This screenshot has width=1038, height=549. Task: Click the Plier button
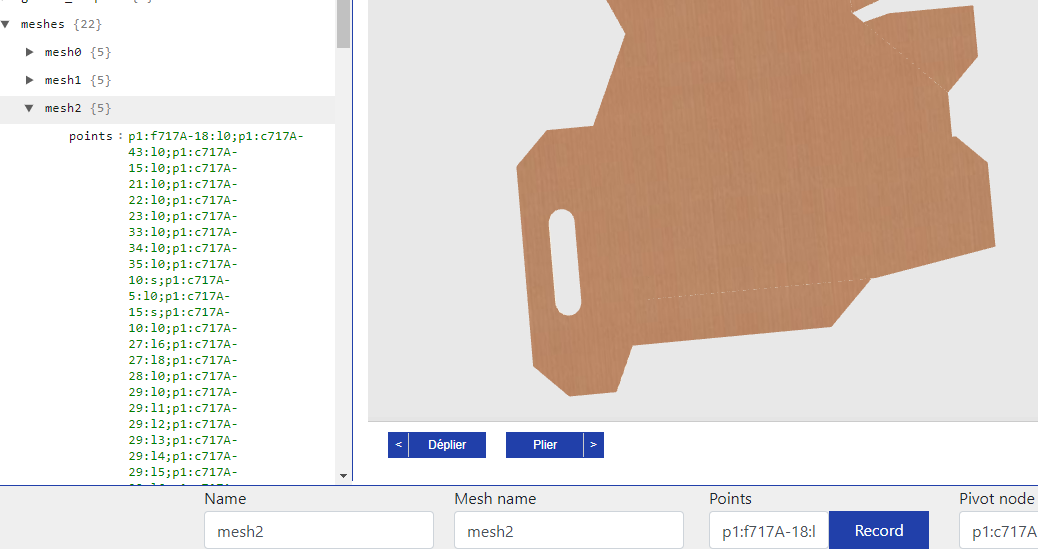pos(545,445)
